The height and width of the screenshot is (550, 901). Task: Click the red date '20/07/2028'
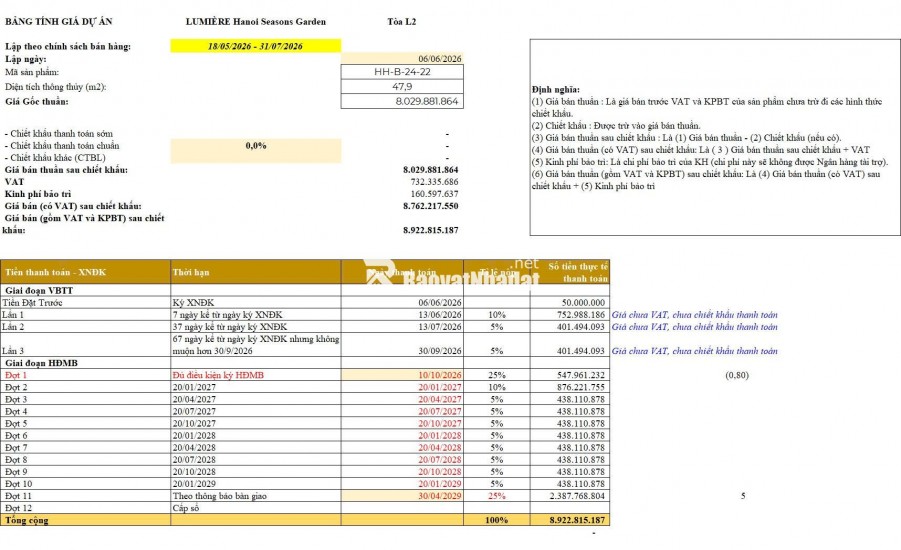point(440,459)
